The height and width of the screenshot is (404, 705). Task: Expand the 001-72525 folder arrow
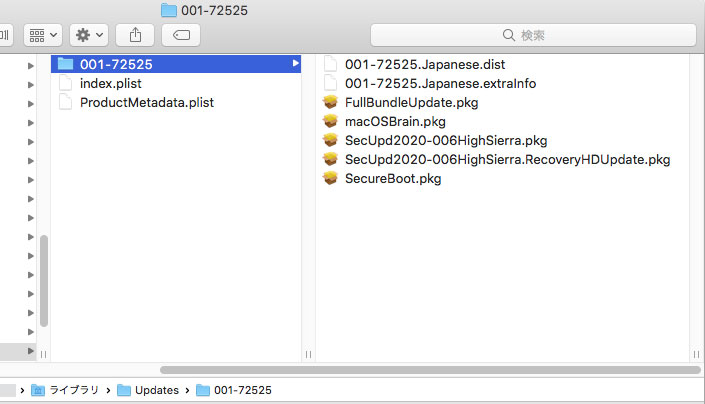295,64
